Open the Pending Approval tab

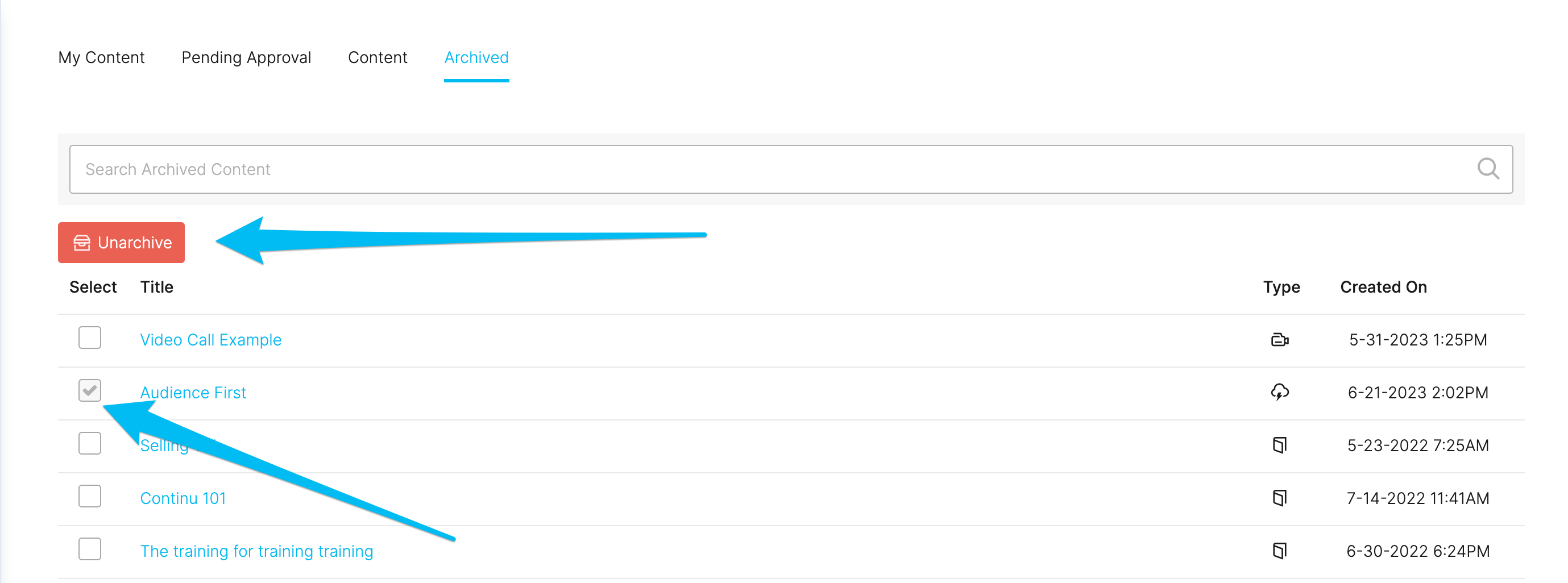pyautogui.click(x=246, y=58)
